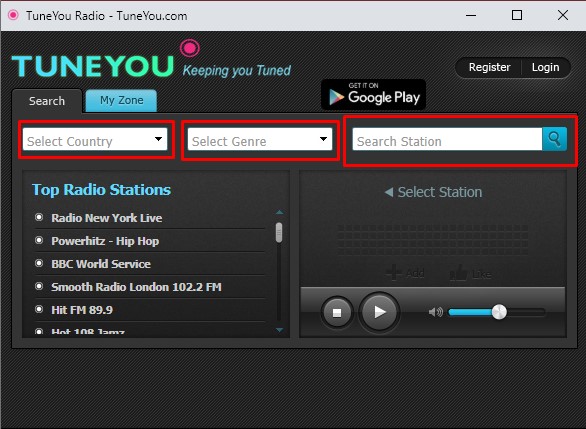Select Smooth Radio London 102.2 FM radio button
586x429 pixels.
pos(39,286)
